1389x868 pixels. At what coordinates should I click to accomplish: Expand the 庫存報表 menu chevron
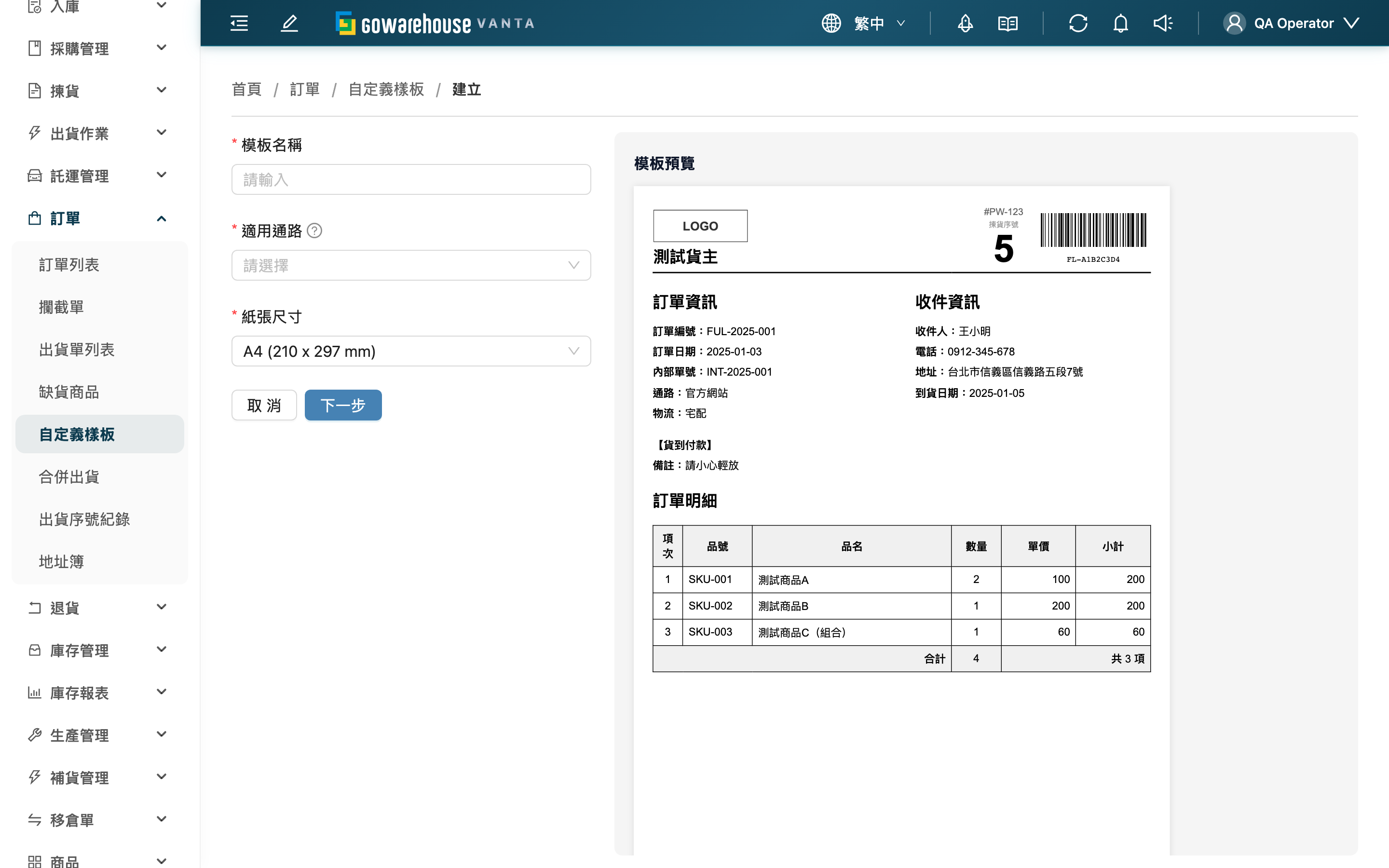tap(161, 692)
